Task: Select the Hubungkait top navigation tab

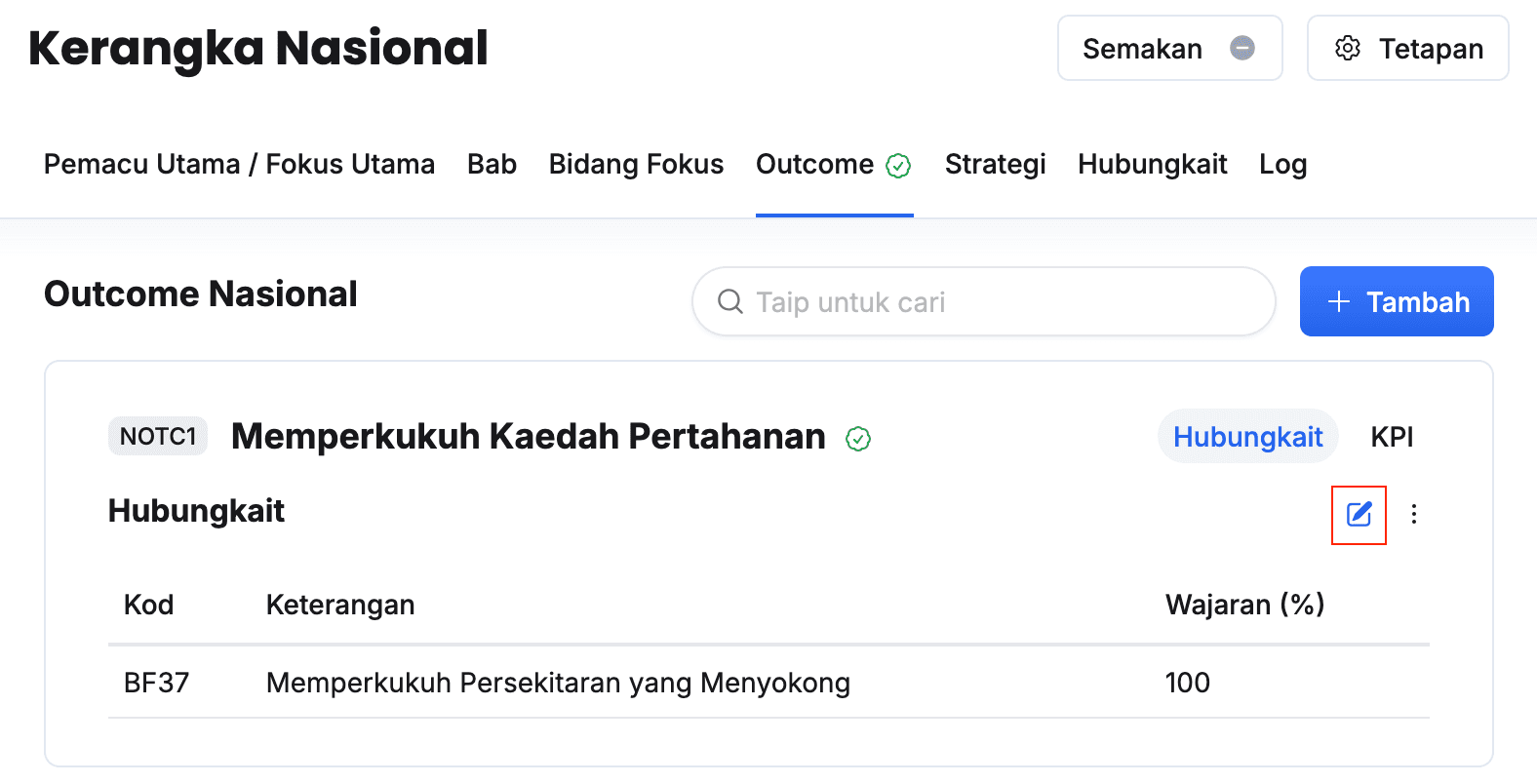Action: pyautogui.click(x=1152, y=164)
